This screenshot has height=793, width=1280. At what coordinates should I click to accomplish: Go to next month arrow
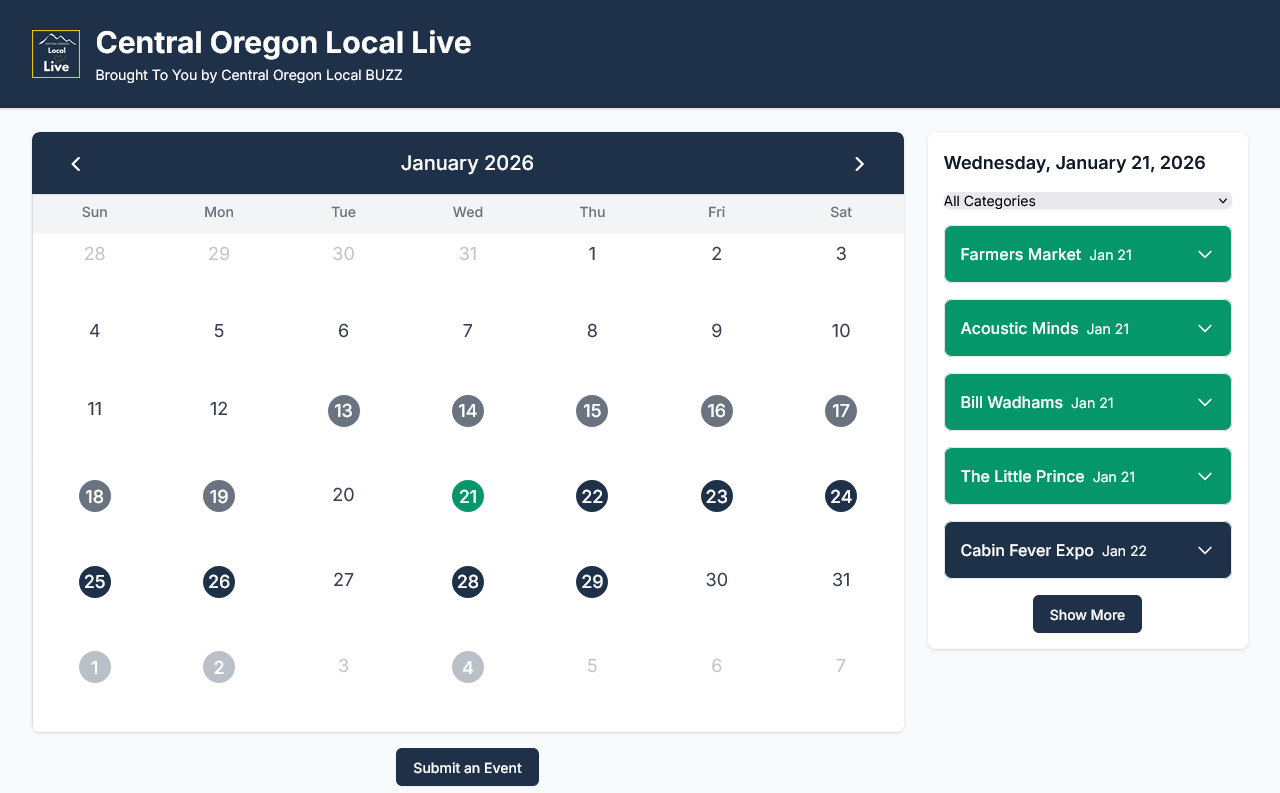[x=859, y=164]
